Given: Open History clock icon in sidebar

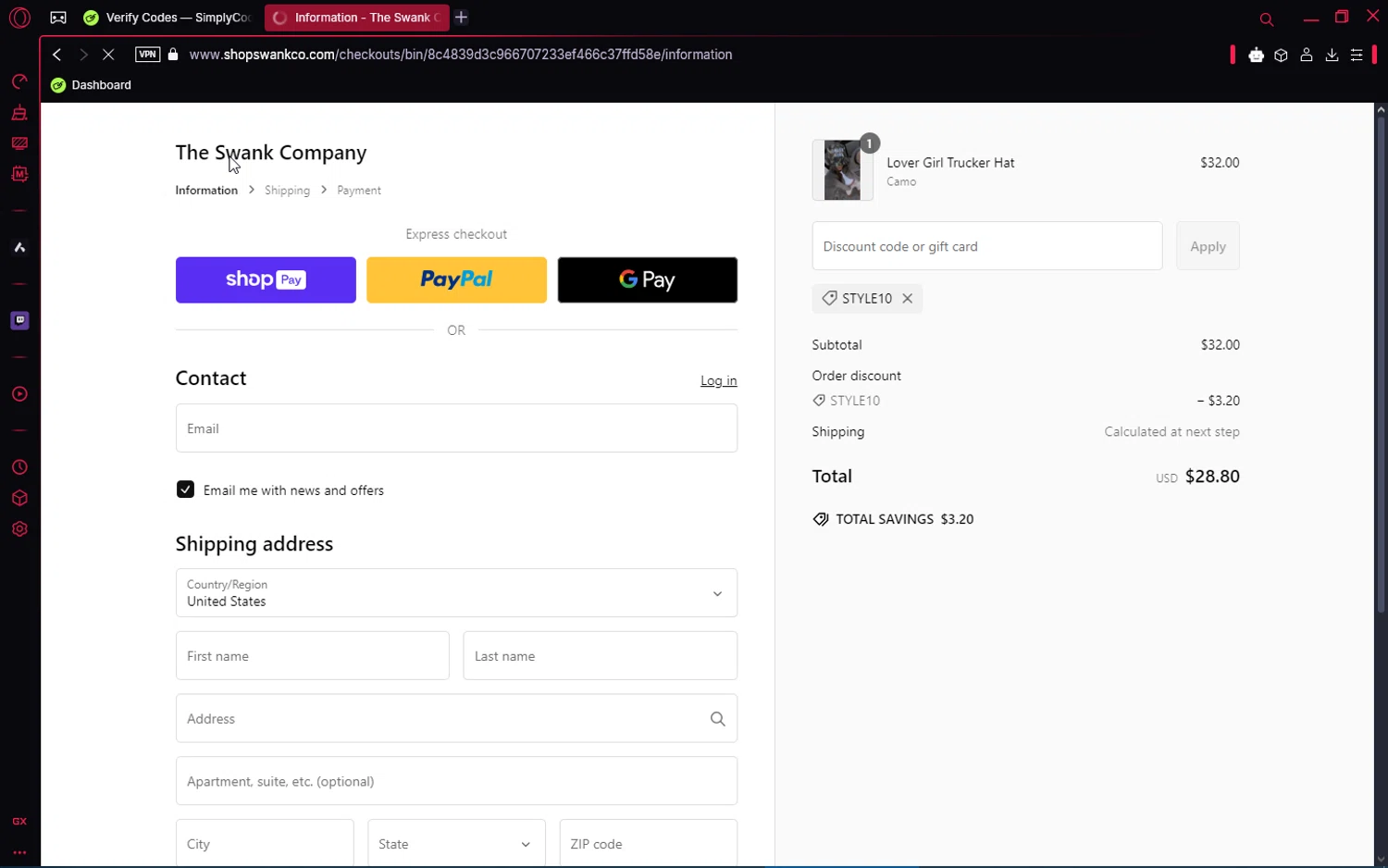Looking at the screenshot, I should (19, 467).
